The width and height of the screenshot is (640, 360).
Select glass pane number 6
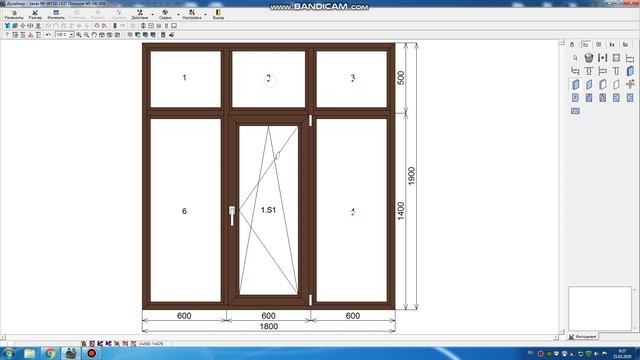tap(185, 211)
